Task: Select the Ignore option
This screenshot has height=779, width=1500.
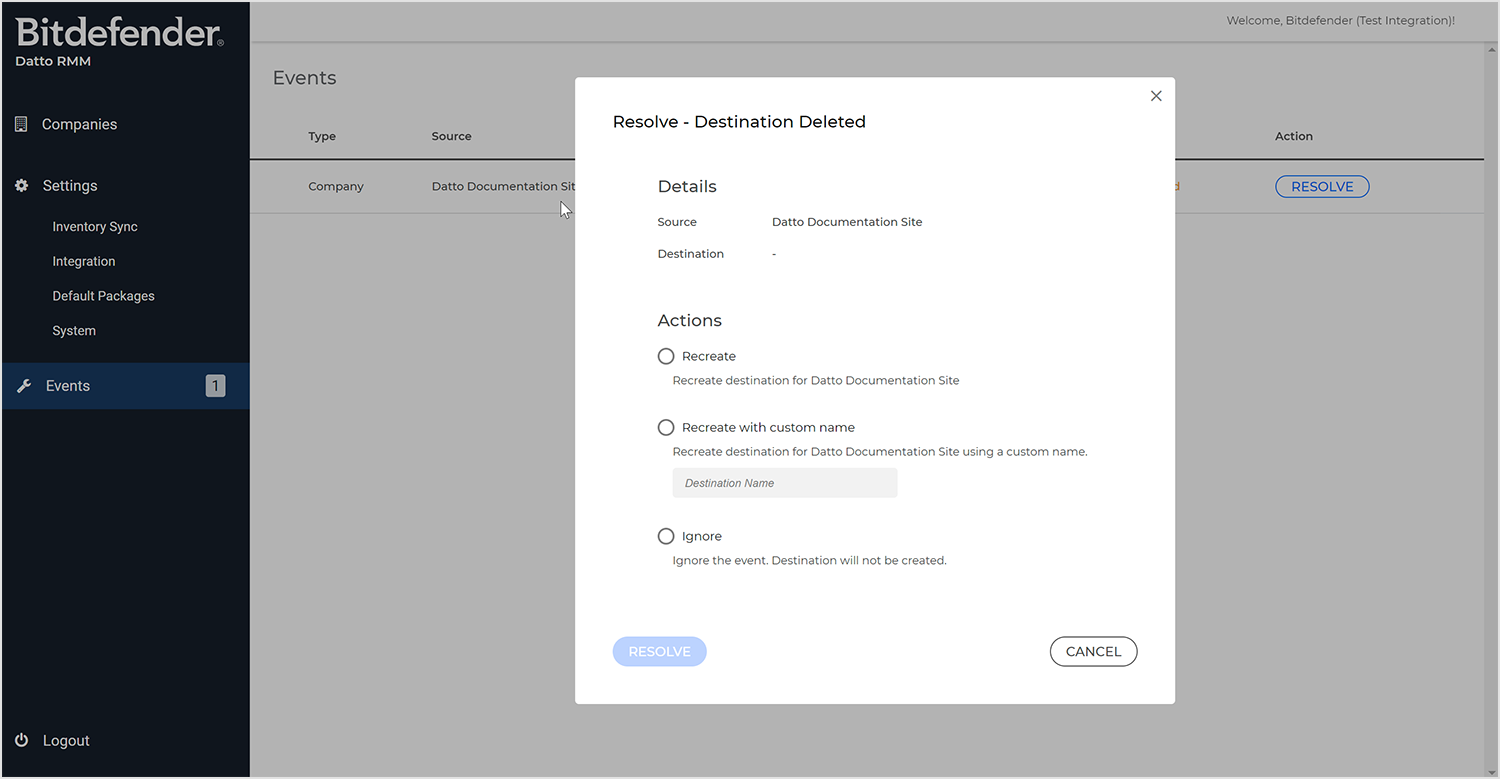Action: (666, 536)
